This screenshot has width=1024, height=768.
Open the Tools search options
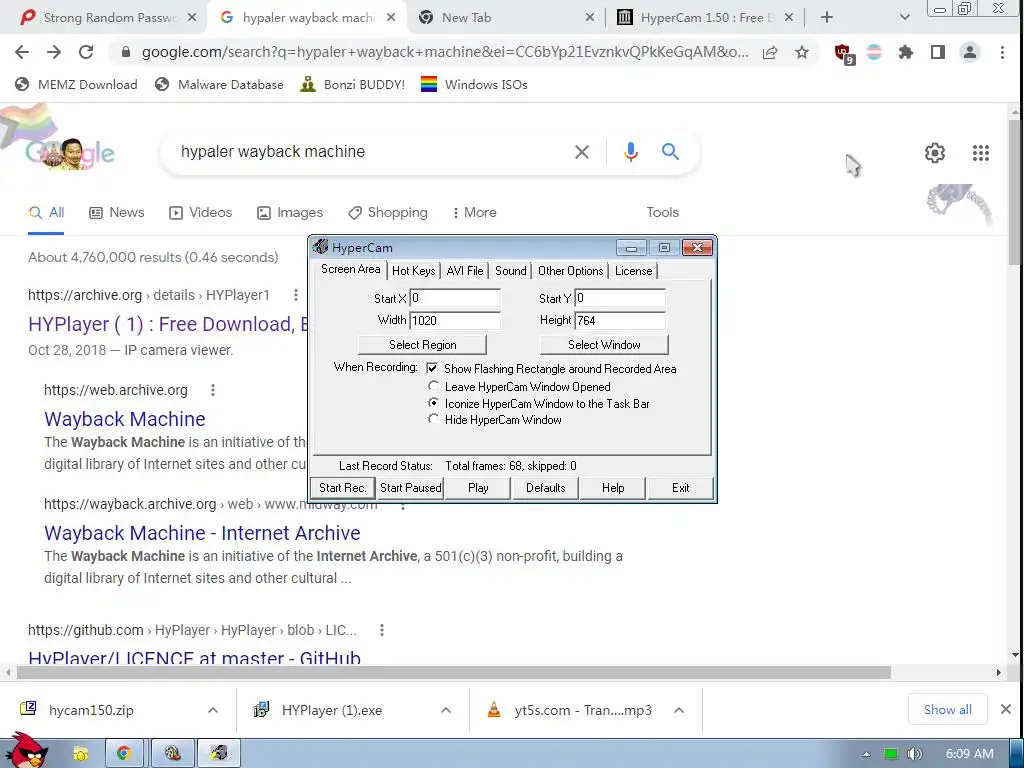662,213
